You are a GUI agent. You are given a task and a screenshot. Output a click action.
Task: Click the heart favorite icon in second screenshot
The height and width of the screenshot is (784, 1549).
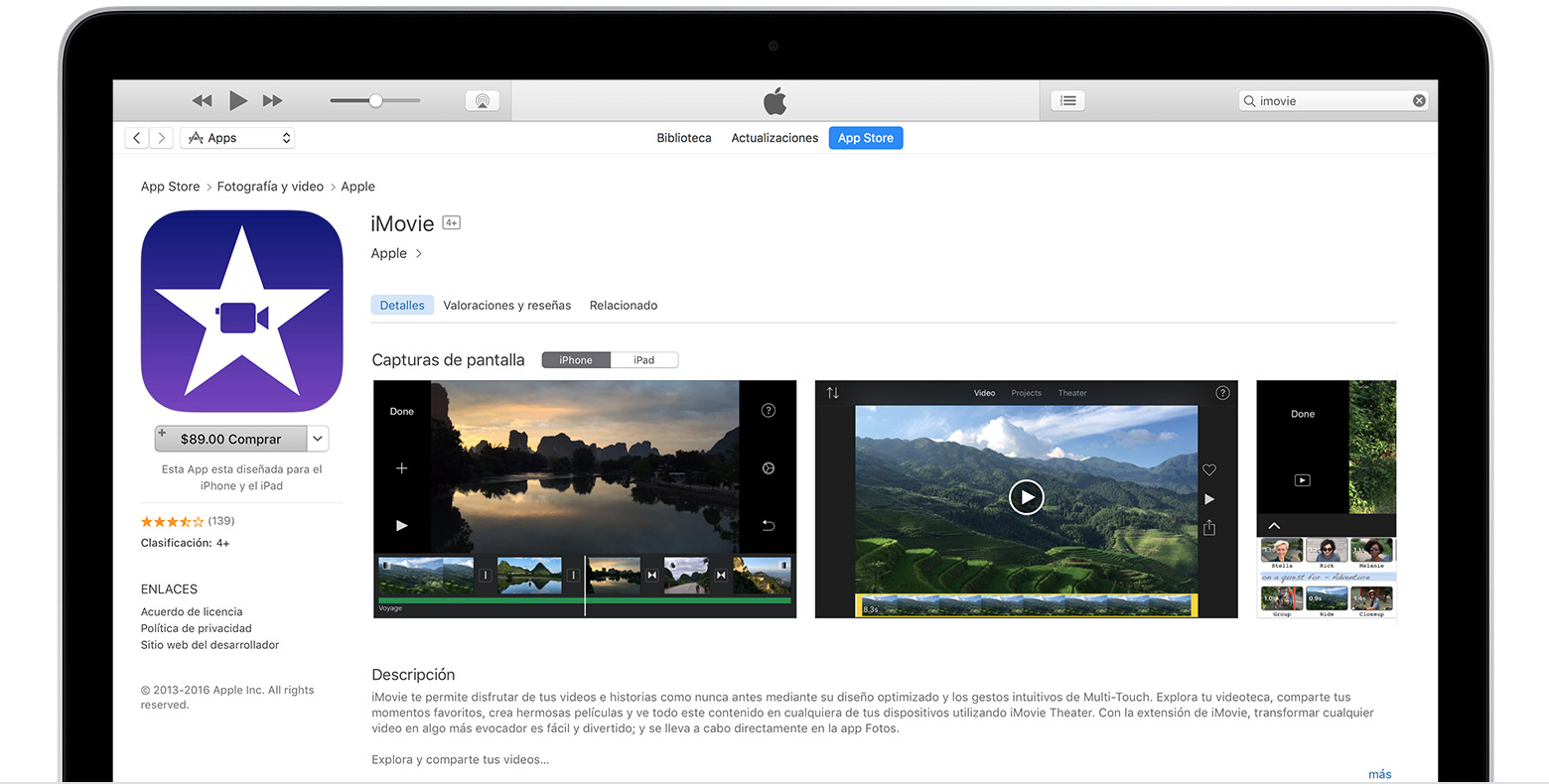[x=1209, y=470]
